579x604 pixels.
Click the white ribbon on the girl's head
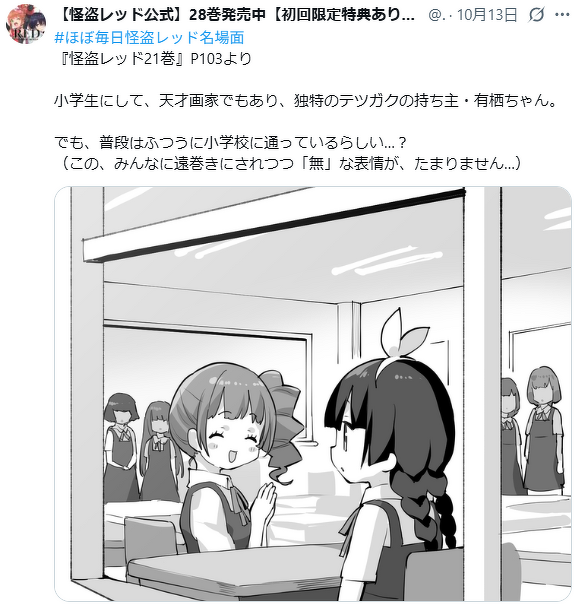click(403, 333)
